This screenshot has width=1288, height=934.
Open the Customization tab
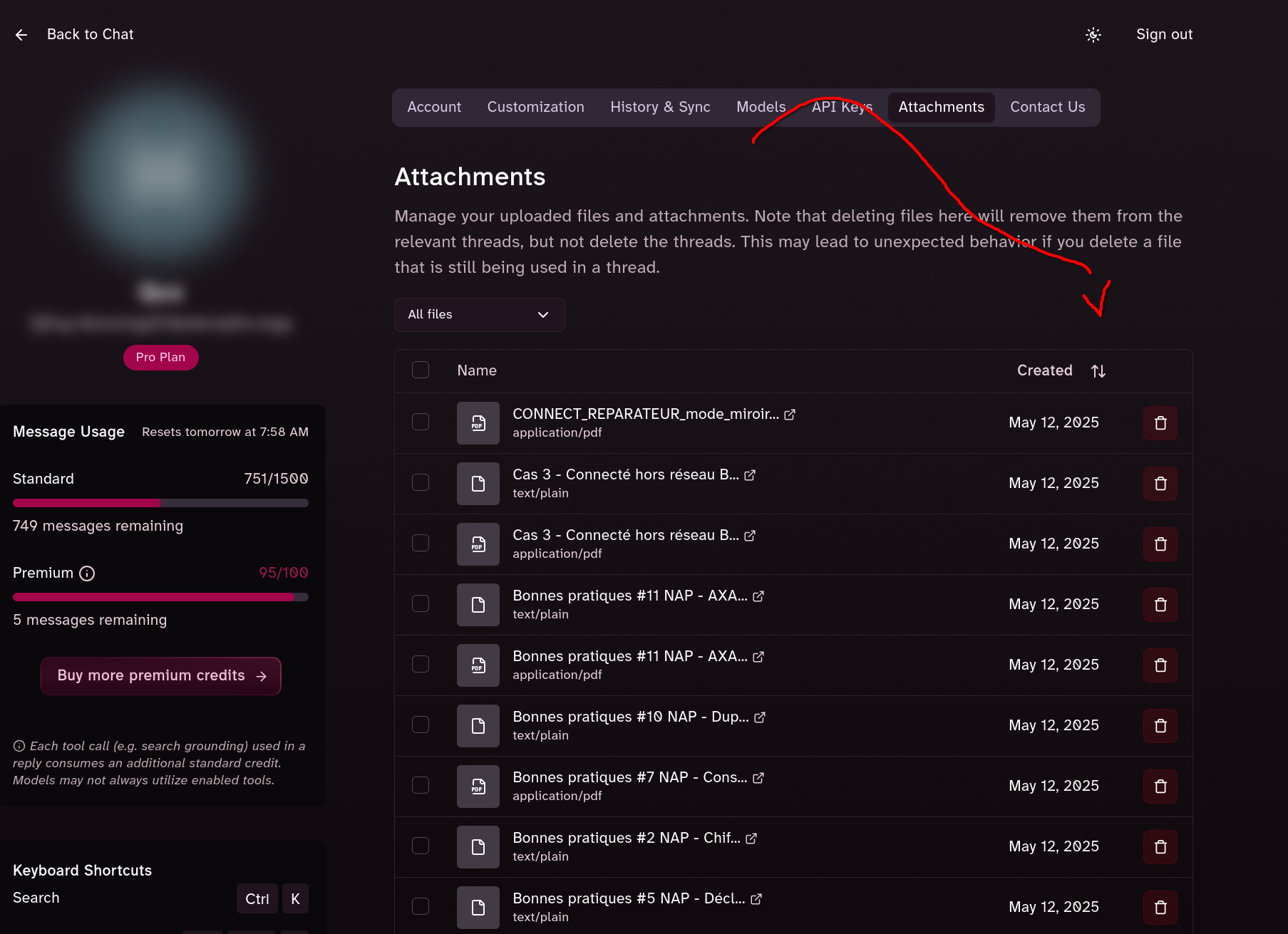[x=535, y=108]
